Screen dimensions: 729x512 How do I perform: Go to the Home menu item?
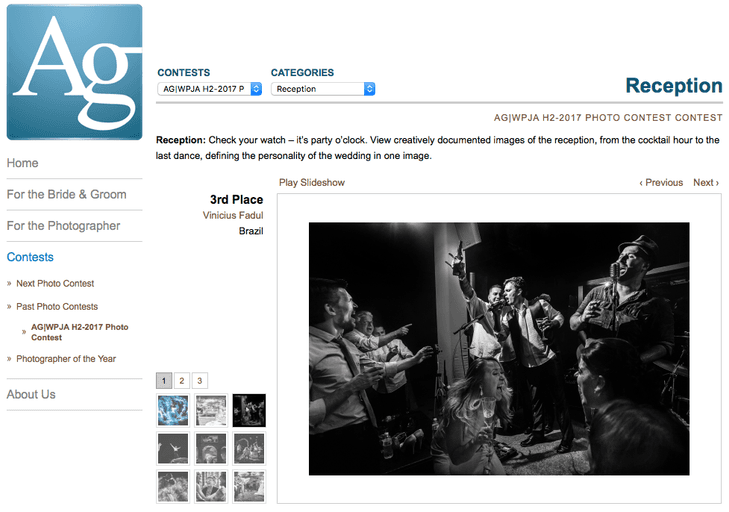pyautogui.click(x=22, y=163)
